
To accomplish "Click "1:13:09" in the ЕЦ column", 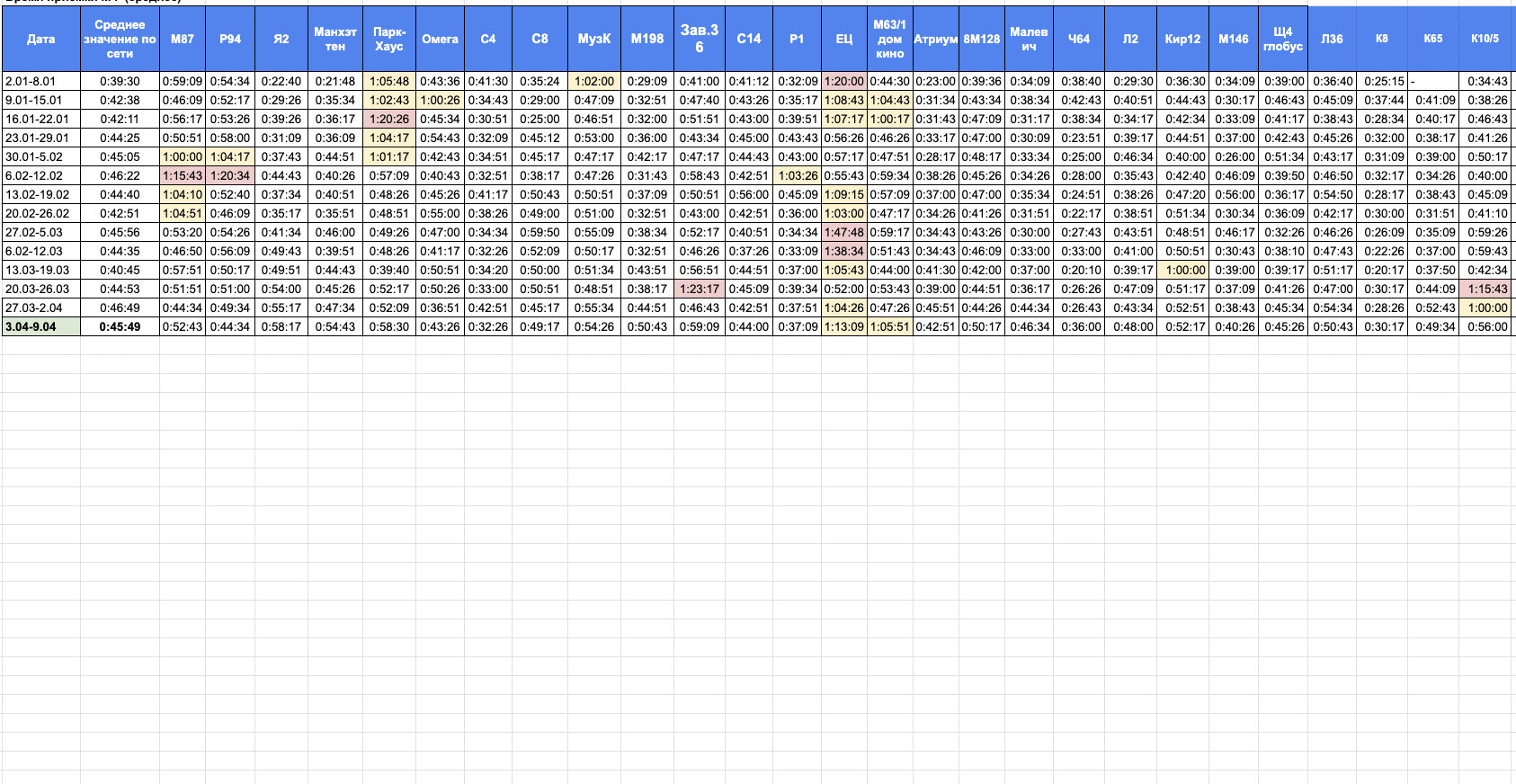I will tap(844, 326).
